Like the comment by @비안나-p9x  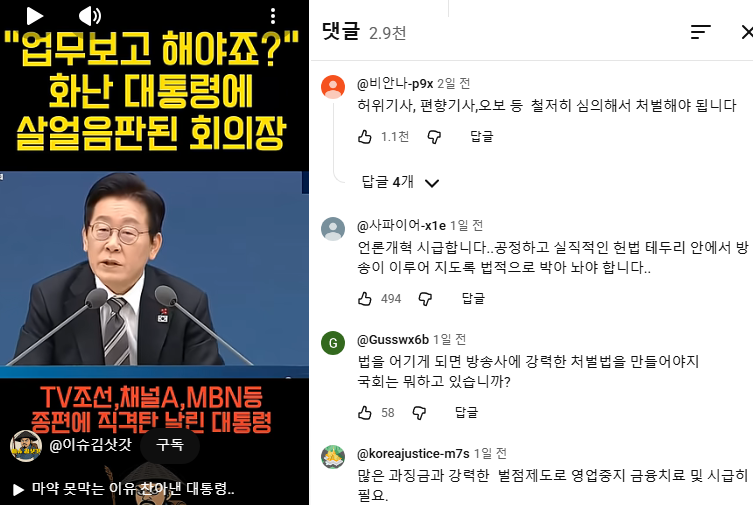pos(364,137)
